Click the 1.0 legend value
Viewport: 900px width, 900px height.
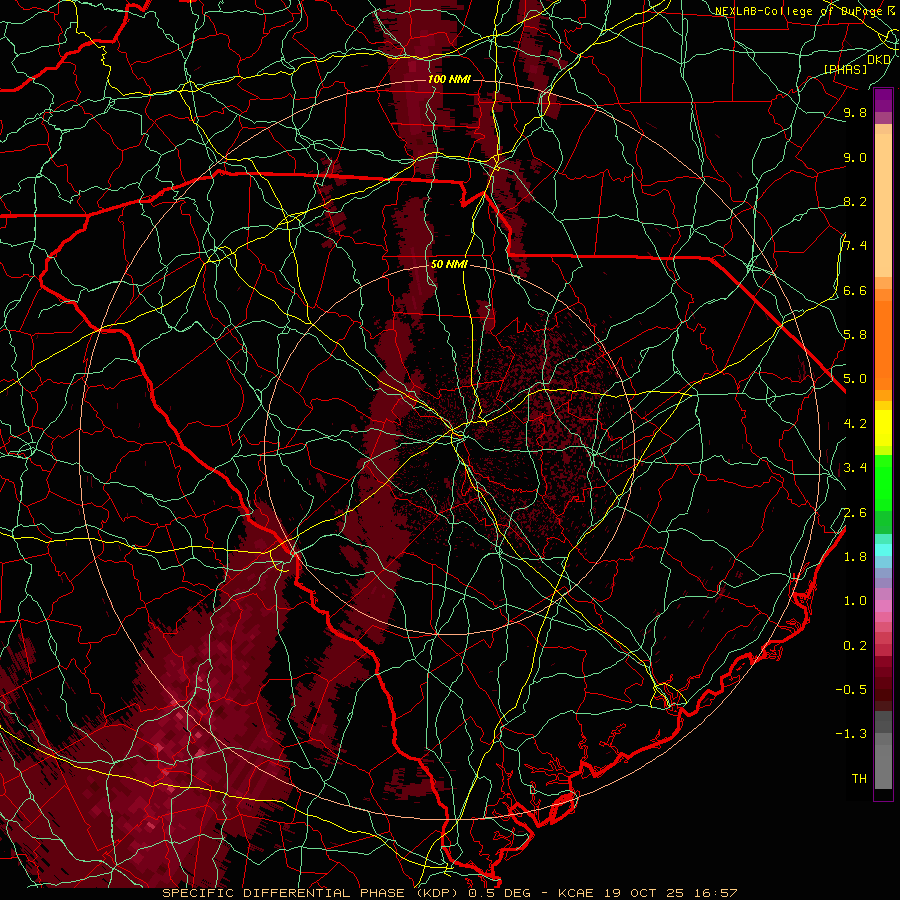point(855,600)
